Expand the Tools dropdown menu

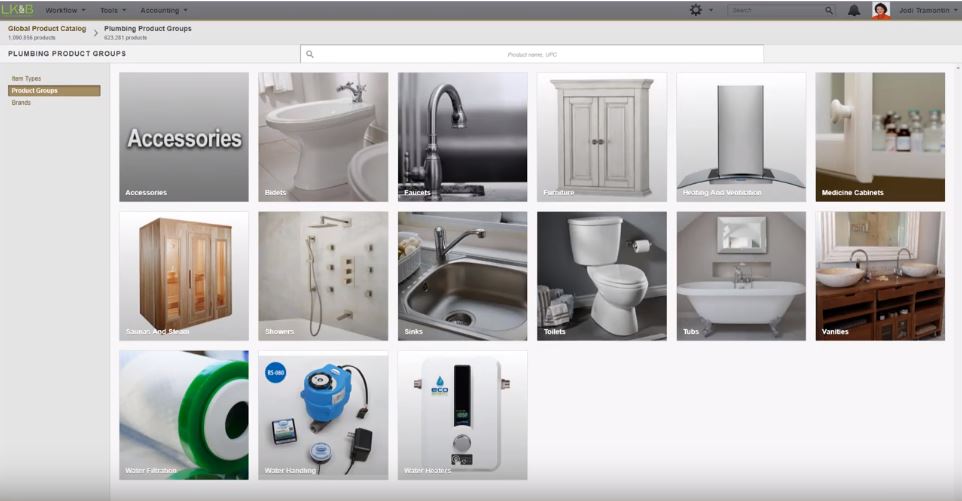point(113,10)
